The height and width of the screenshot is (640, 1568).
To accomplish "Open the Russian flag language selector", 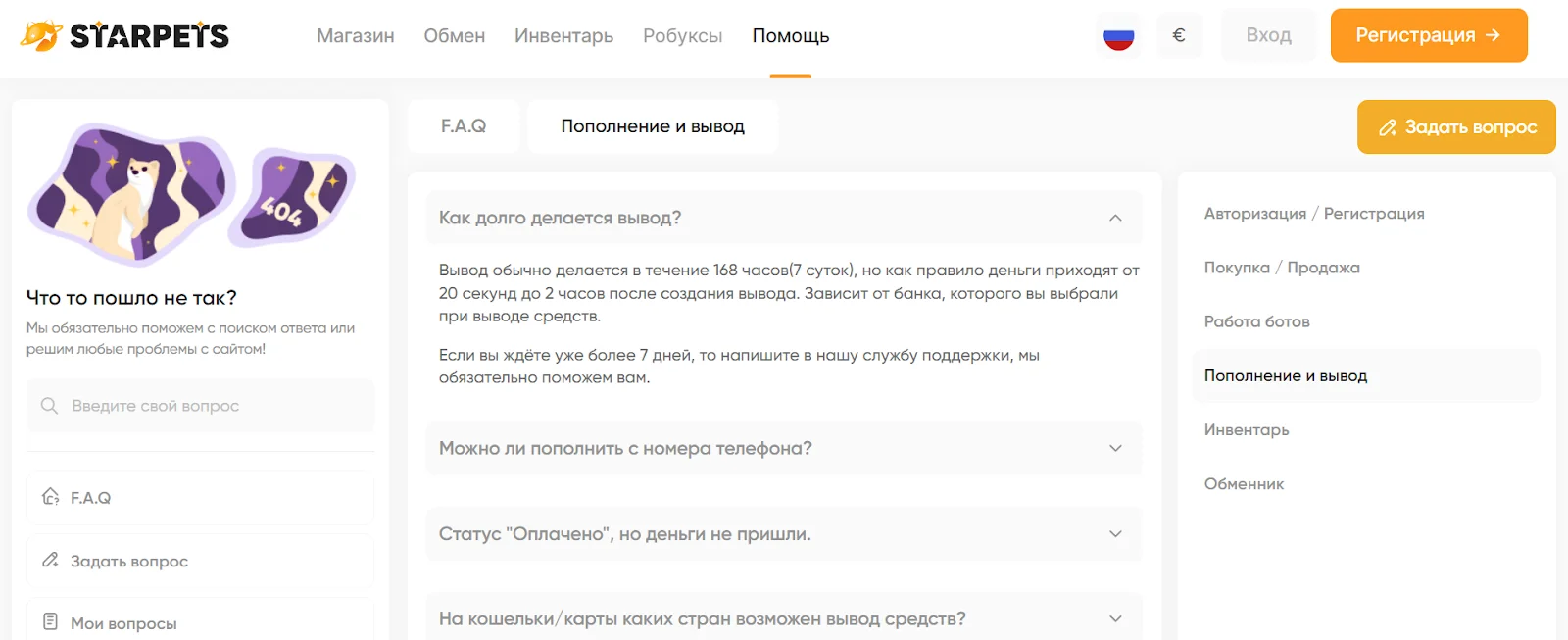I will click(1118, 36).
